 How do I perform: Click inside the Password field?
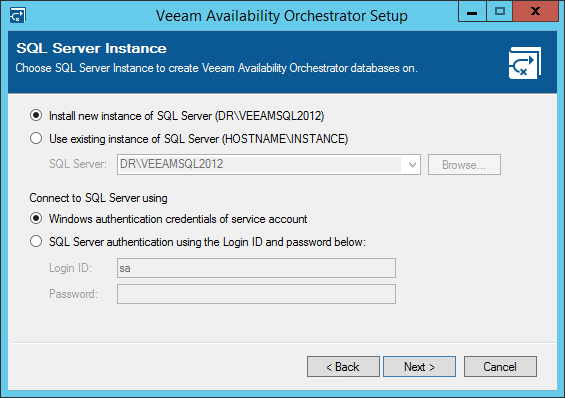[x=256, y=294]
